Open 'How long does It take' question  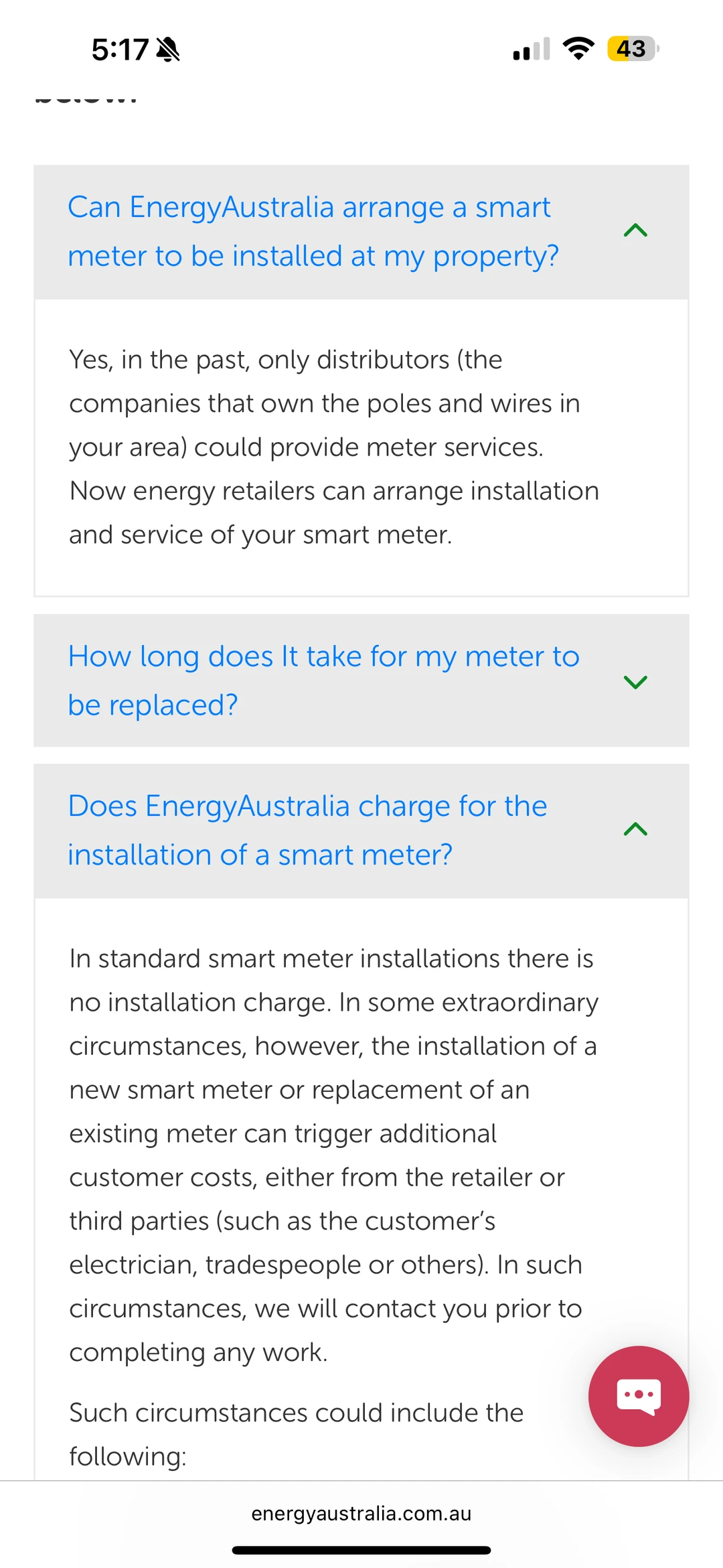pos(323,681)
